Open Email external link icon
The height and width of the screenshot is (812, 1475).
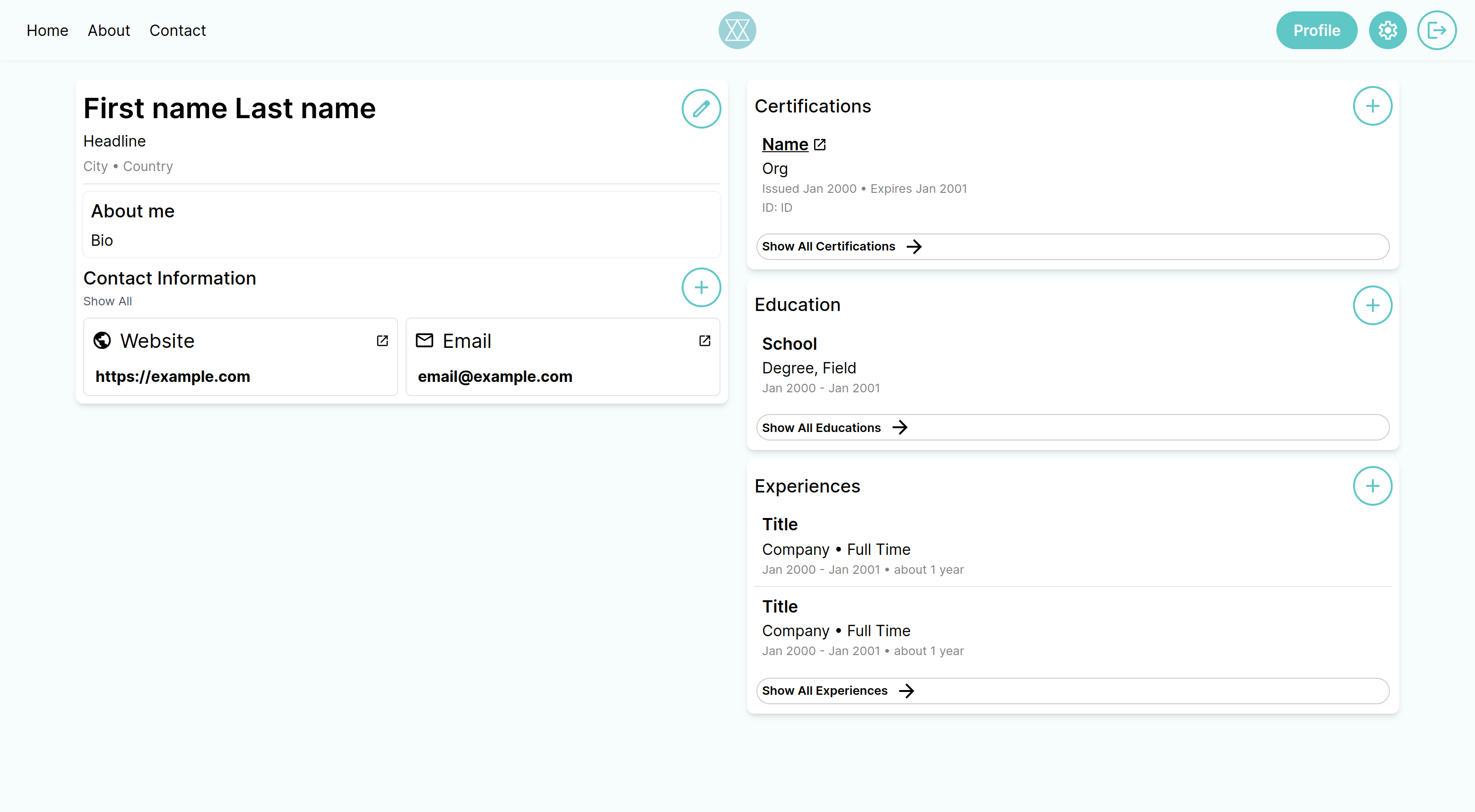pos(705,341)
